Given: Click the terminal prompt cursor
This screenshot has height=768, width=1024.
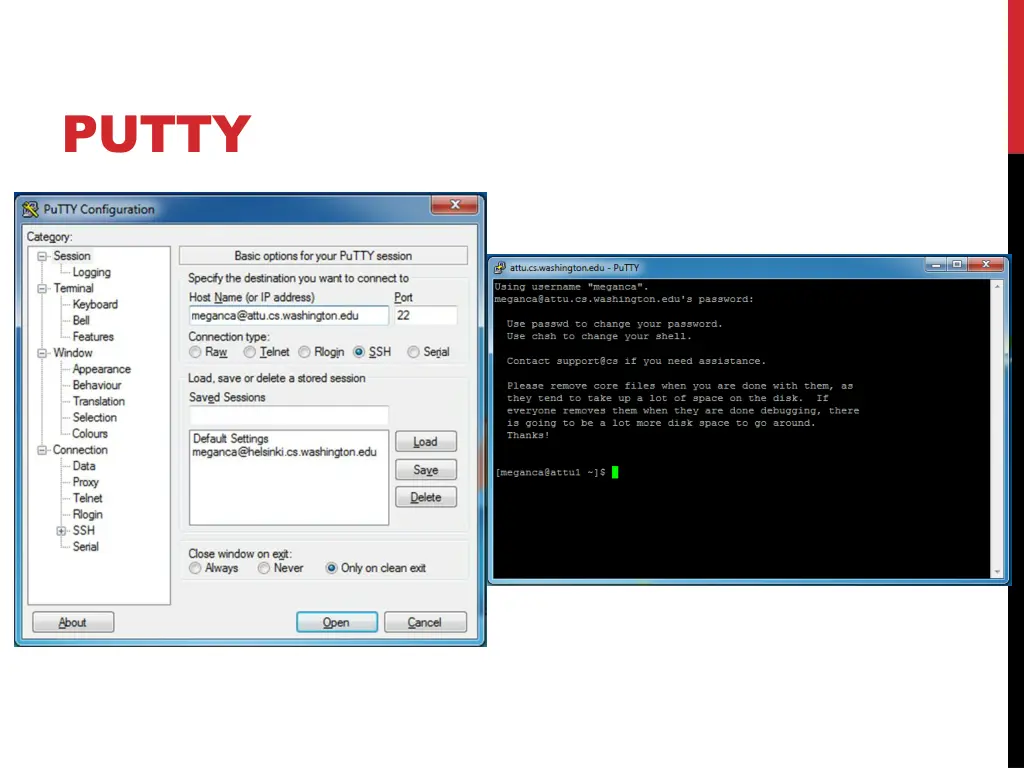Looking at the screenshot, I should click(615, 472).
